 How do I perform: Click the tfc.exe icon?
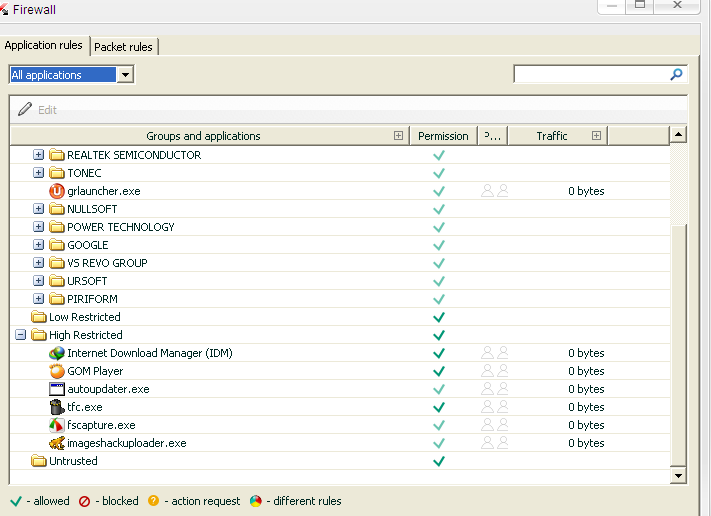point(57,407)
